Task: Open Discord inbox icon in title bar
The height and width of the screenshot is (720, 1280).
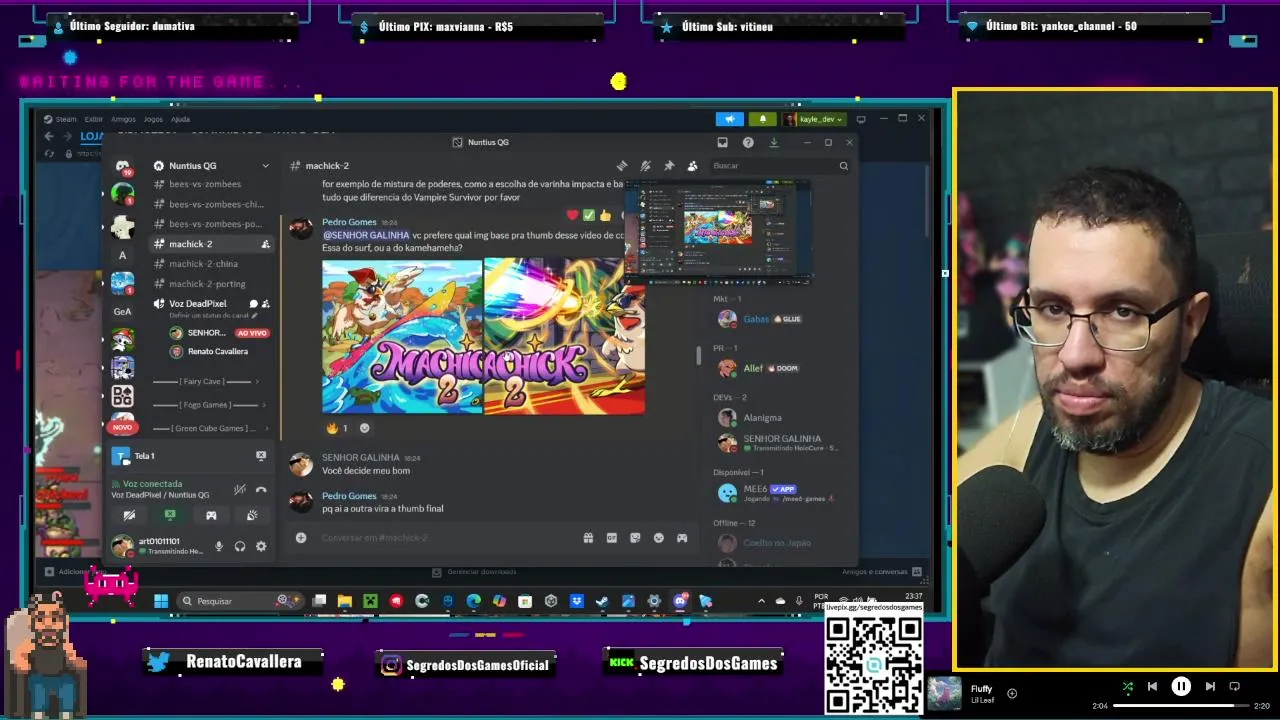Action: pos(723,143)
